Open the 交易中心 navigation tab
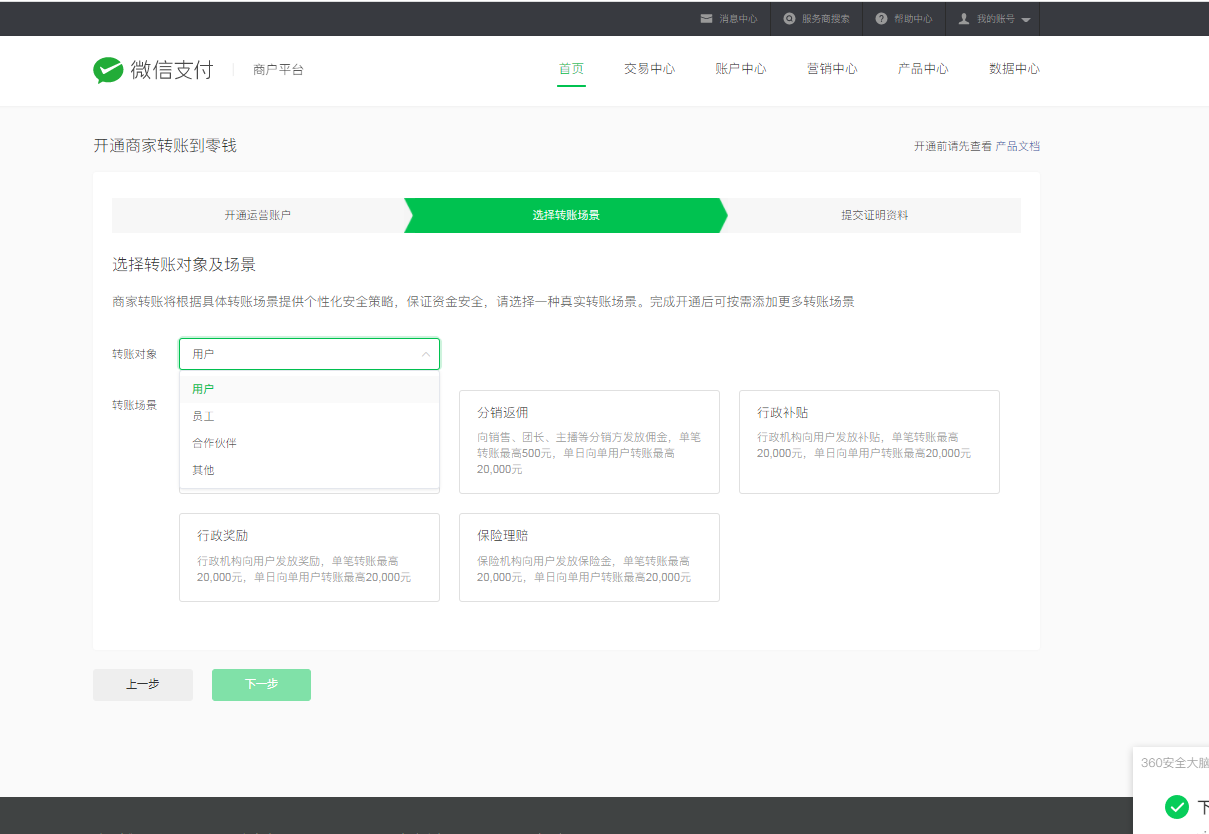Image resolution: width=1209 pixels, height=834 pixels. pos(649,69)
